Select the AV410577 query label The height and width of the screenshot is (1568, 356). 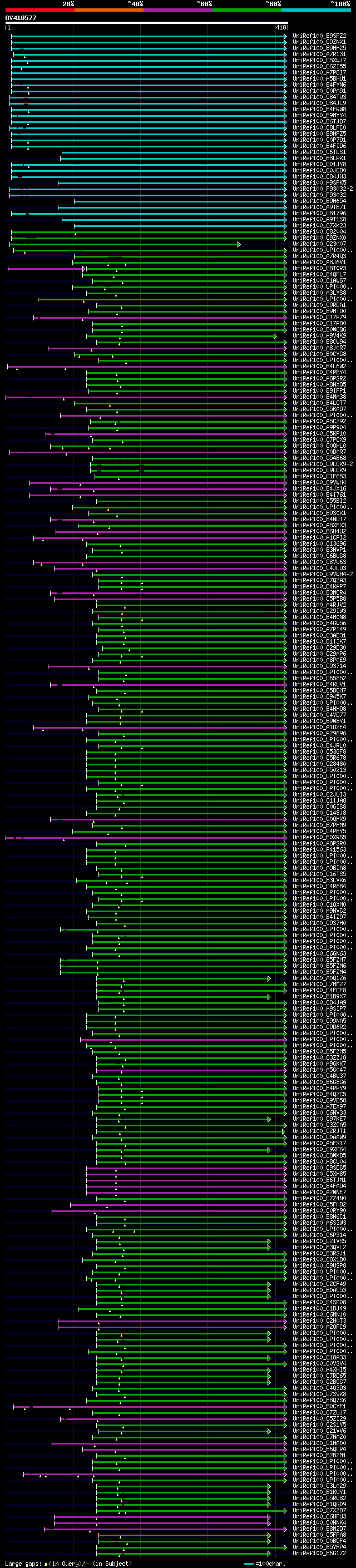click(21, 18)
